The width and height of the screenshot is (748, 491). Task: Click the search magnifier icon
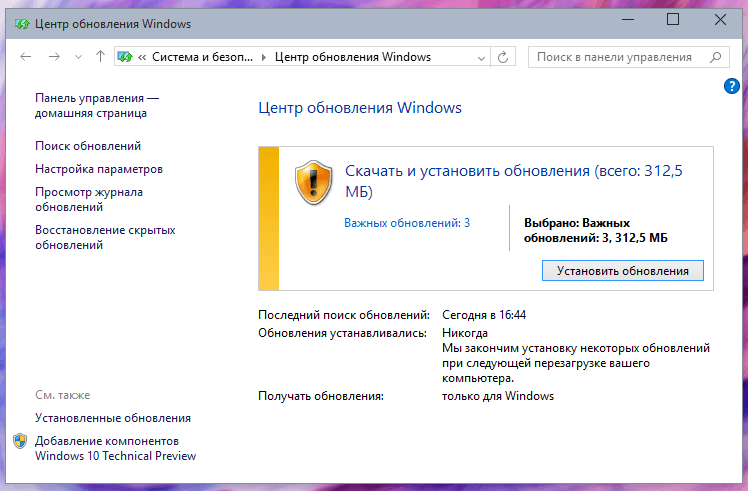coord(715,57)
